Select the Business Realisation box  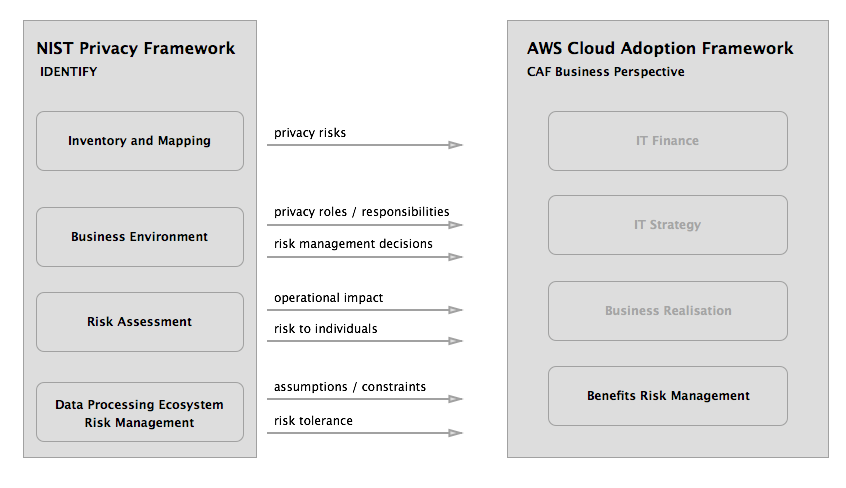668,311
